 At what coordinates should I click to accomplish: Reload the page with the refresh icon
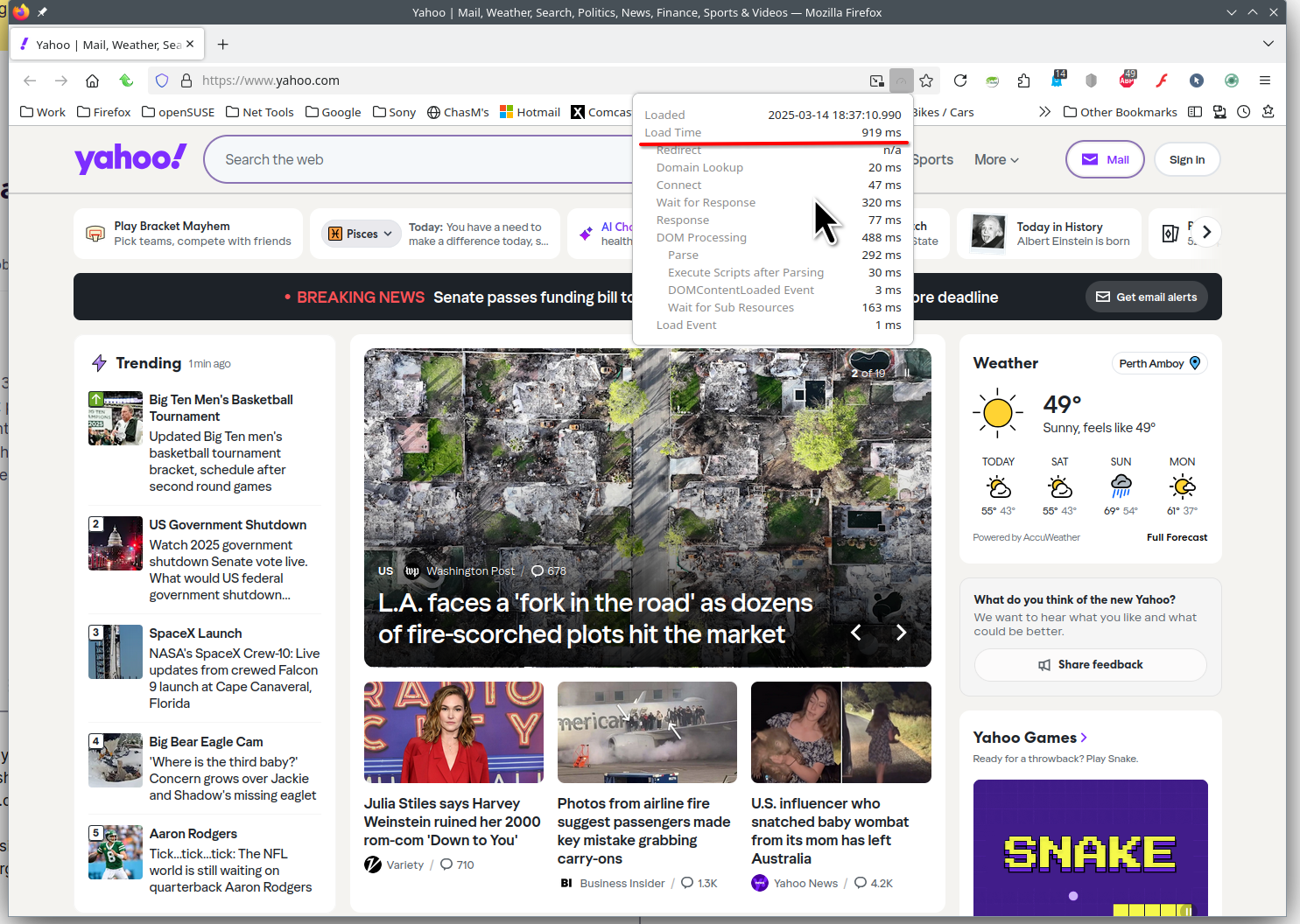pos(960,80)
